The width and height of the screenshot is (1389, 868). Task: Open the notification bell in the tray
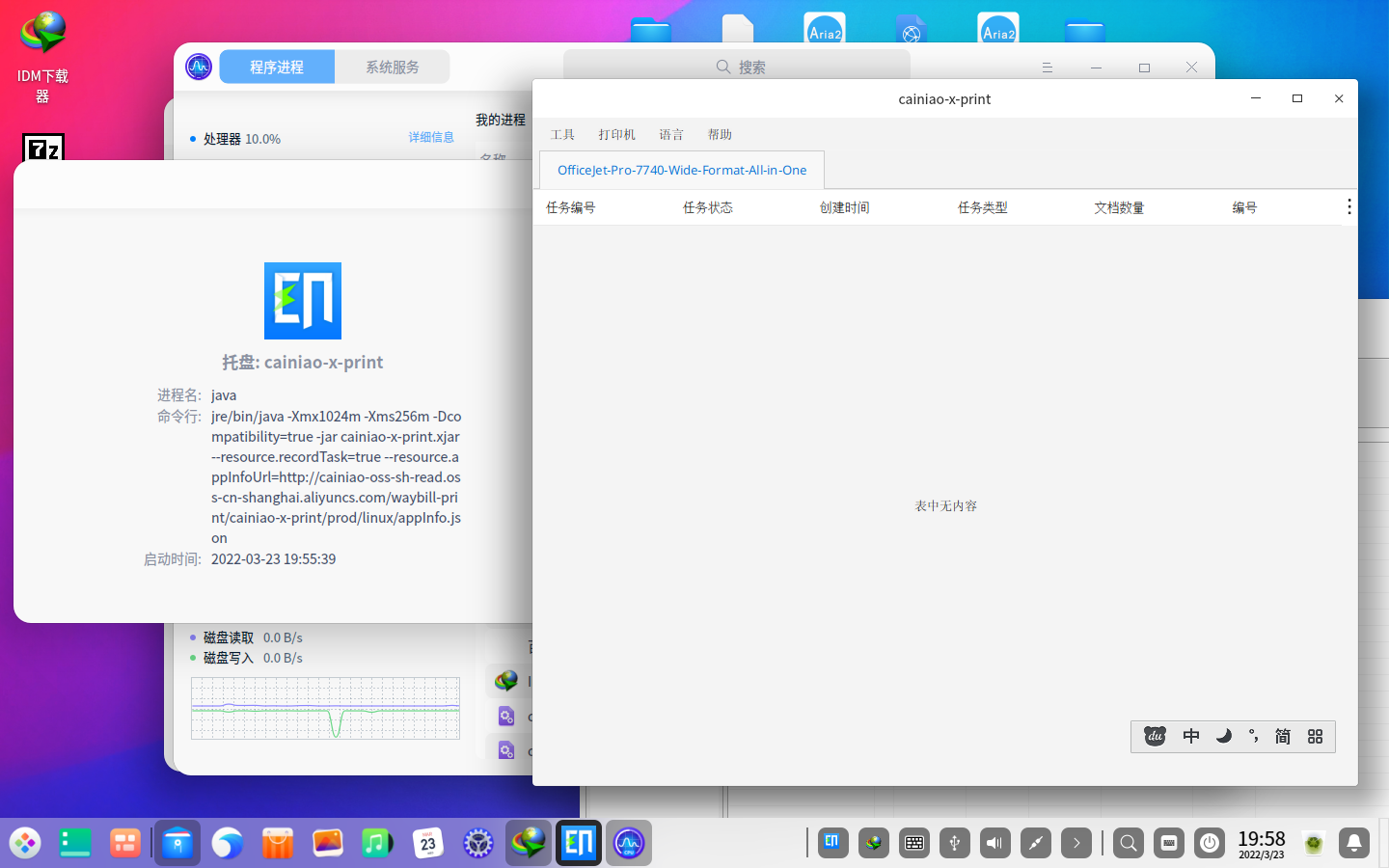pos(1353,843)
